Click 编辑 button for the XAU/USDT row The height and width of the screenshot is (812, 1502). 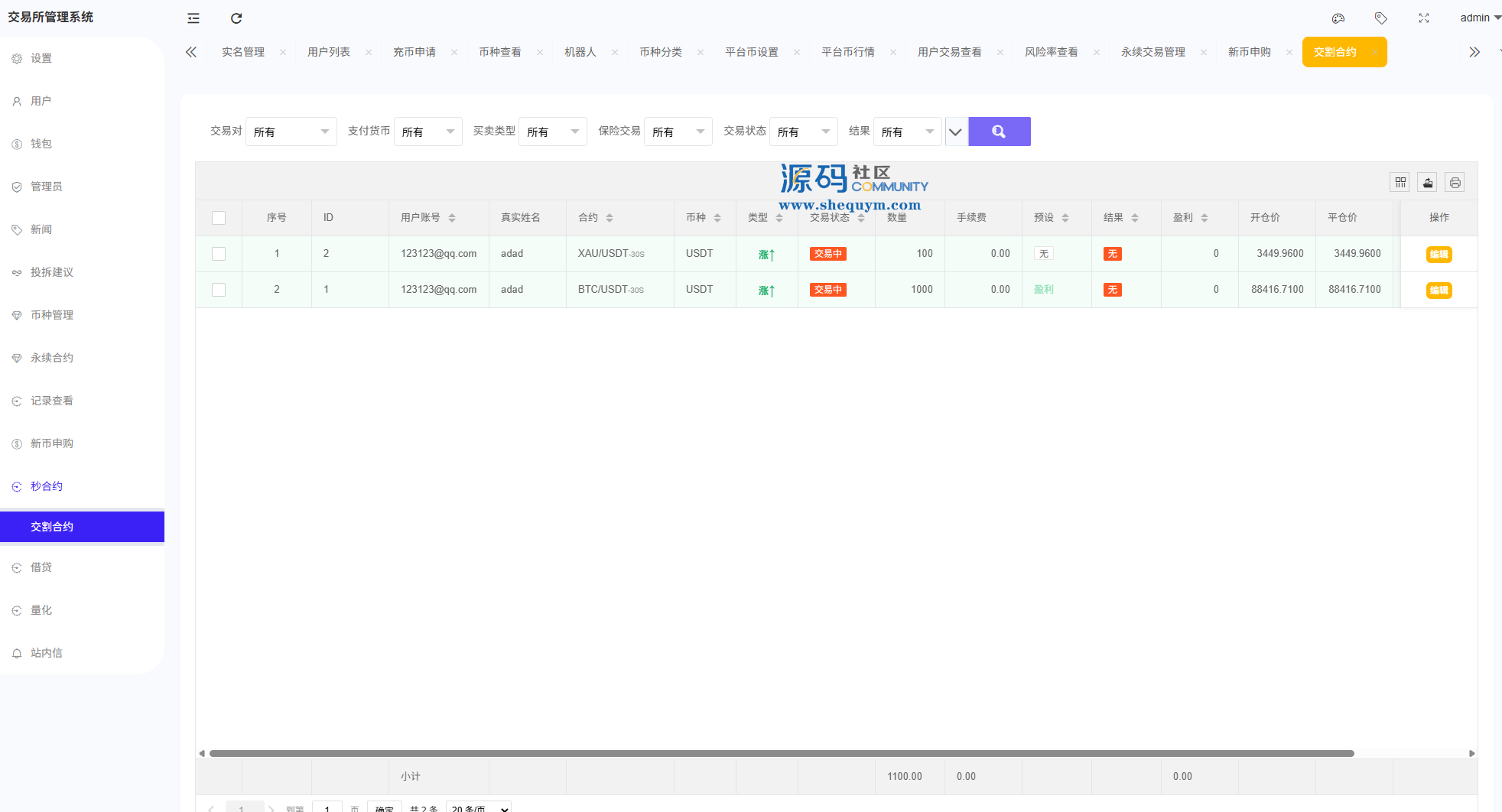click(1439, 255)
